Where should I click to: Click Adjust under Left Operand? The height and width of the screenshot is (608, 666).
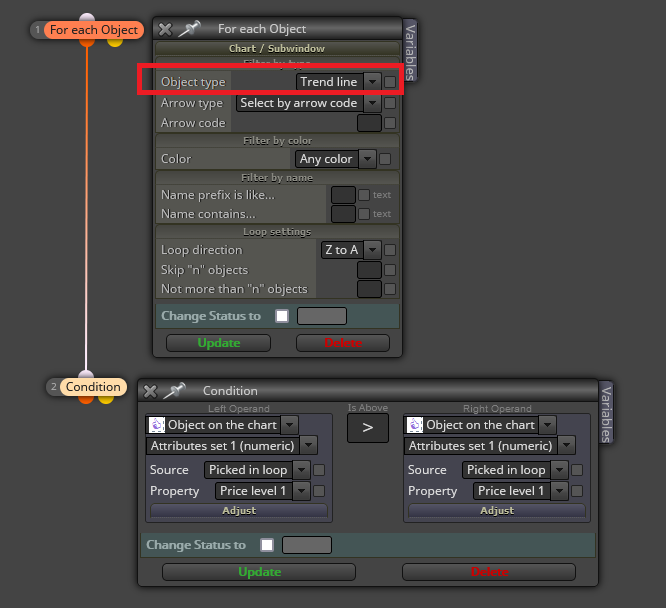239,511
